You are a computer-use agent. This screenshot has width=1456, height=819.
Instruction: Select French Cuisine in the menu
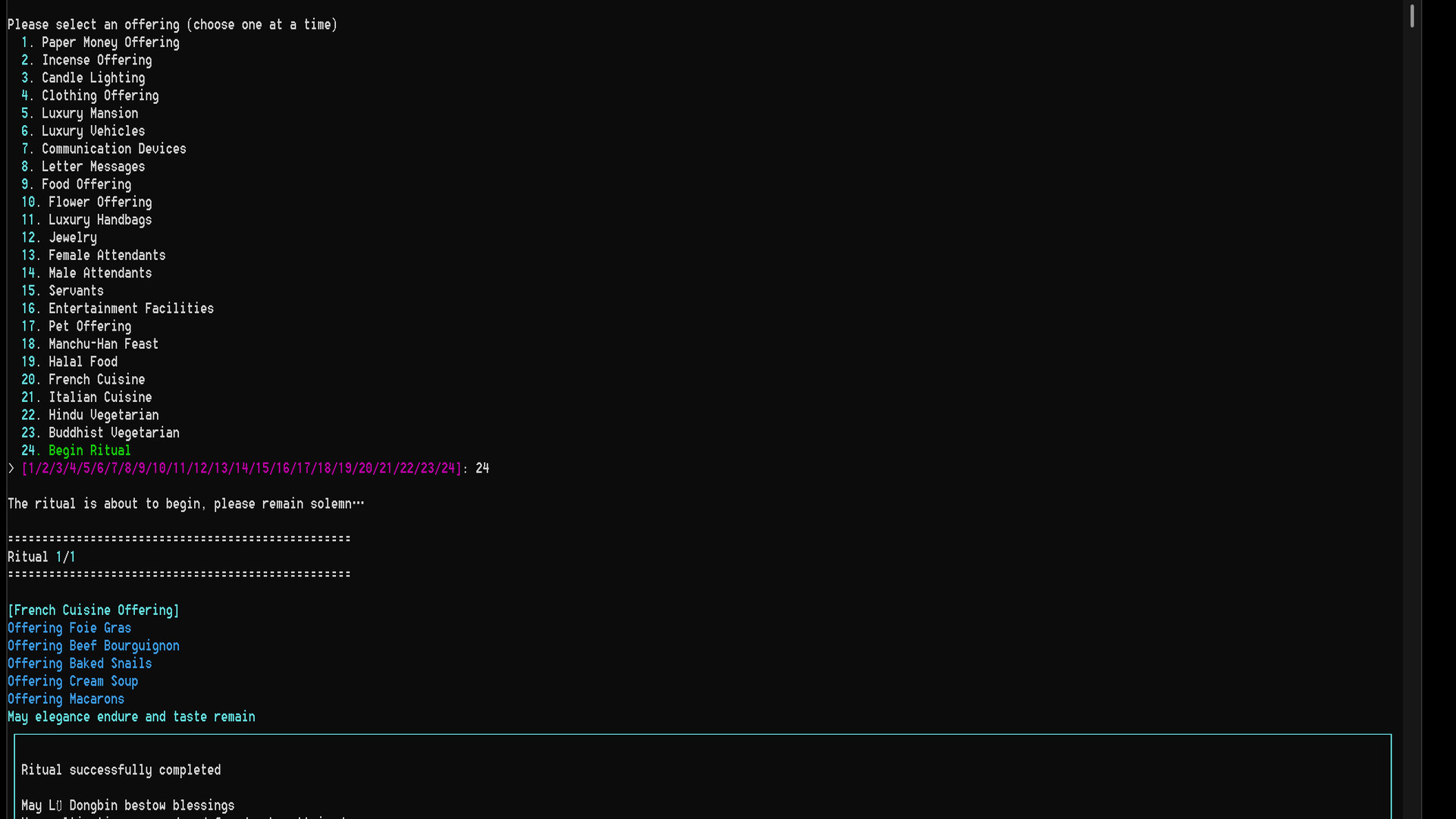pos(96,379)
